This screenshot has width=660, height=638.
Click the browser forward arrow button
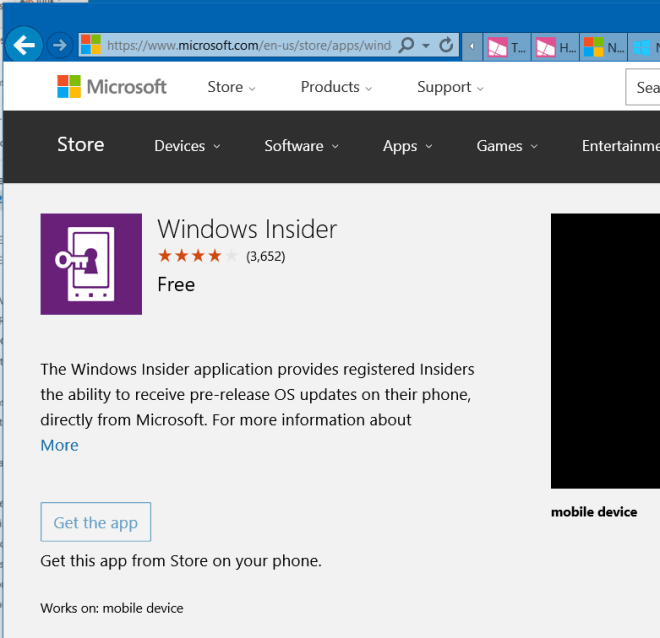pyautogui.click(x=59, y=45)
